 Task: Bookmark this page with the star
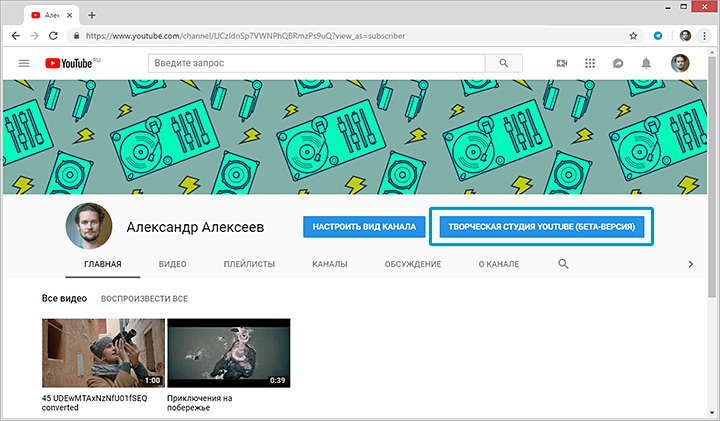(632, 35)
